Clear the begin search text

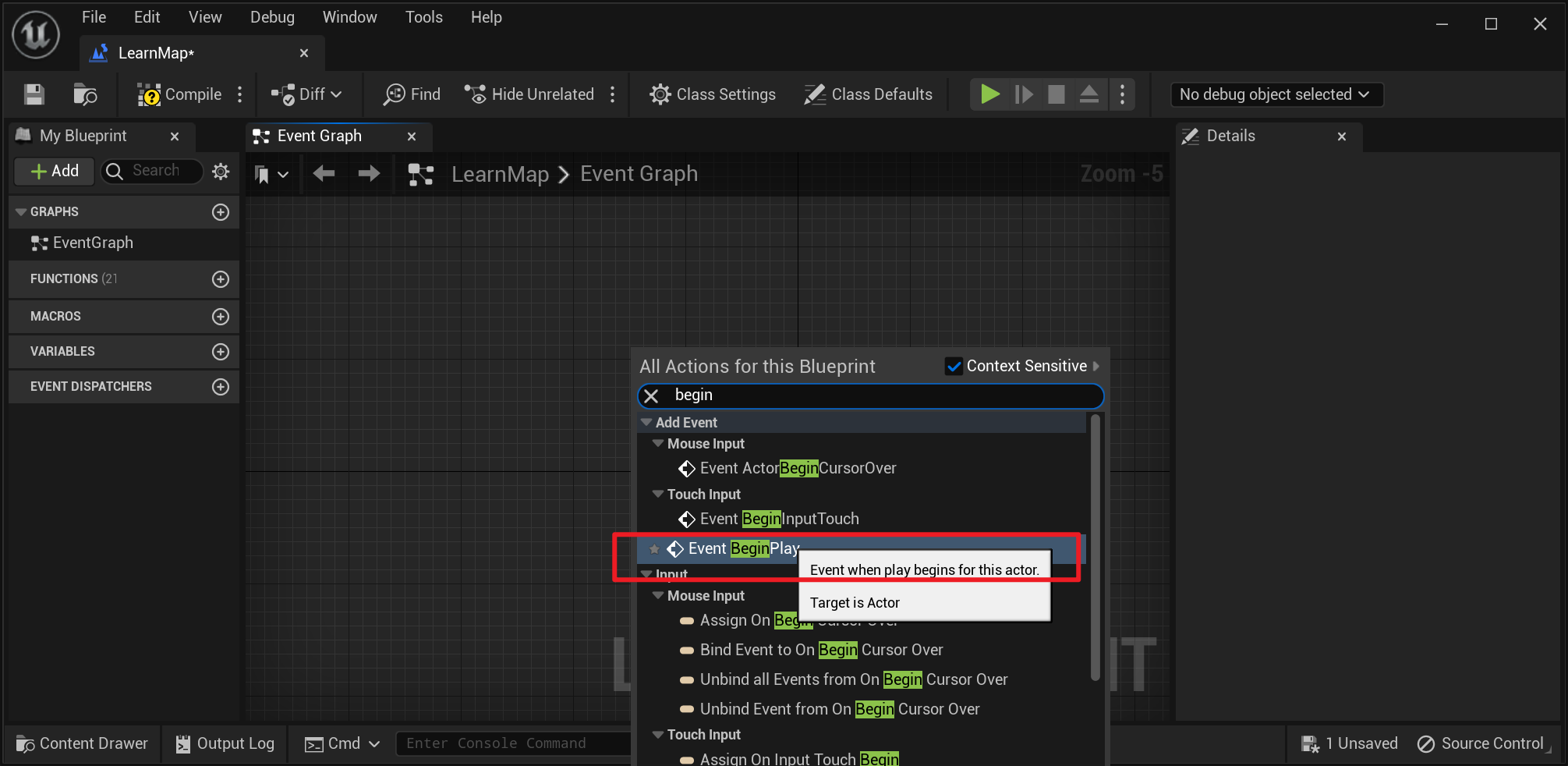tap(651, 396)
